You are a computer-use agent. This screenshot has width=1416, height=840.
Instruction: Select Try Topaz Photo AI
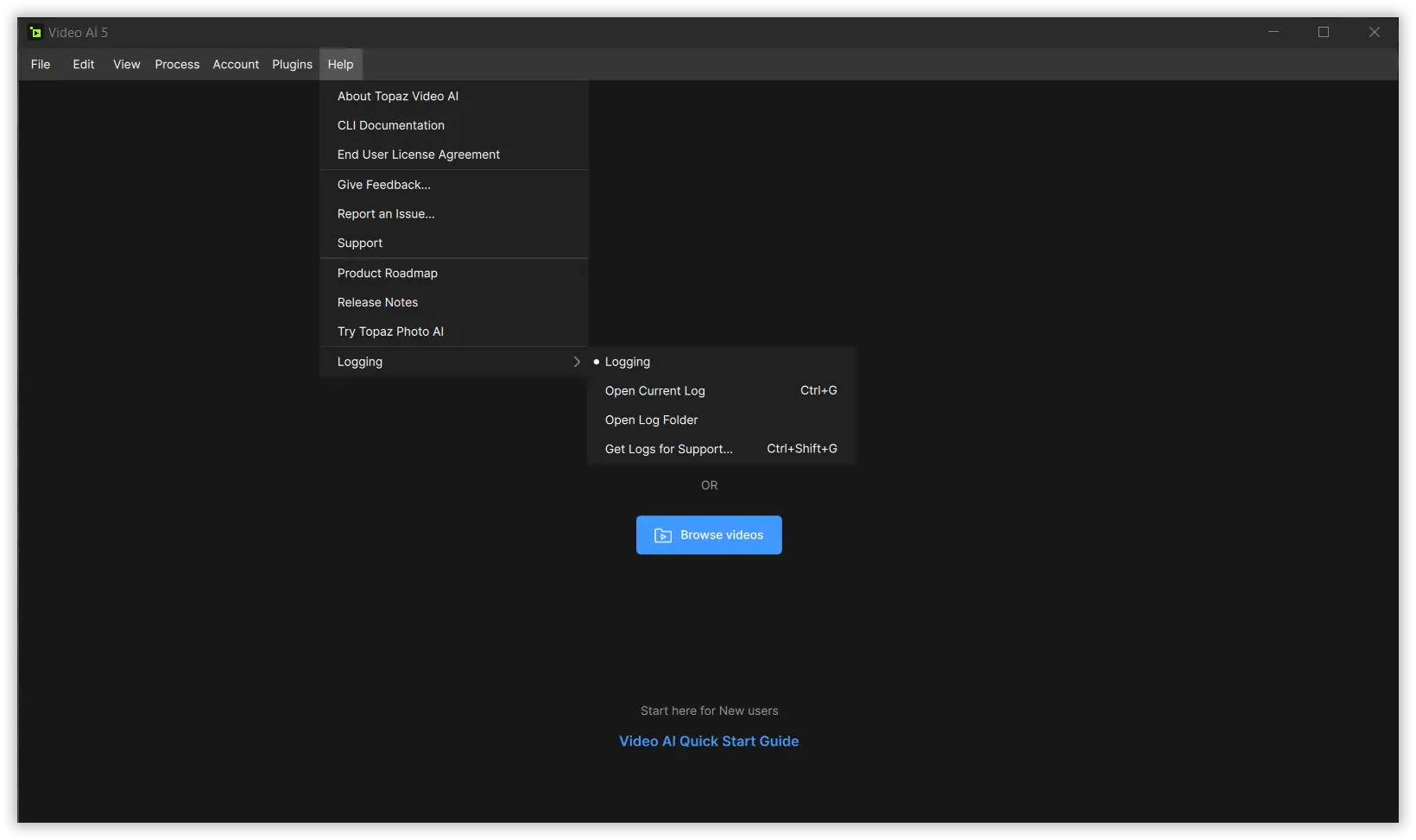[x=454, y=332]
